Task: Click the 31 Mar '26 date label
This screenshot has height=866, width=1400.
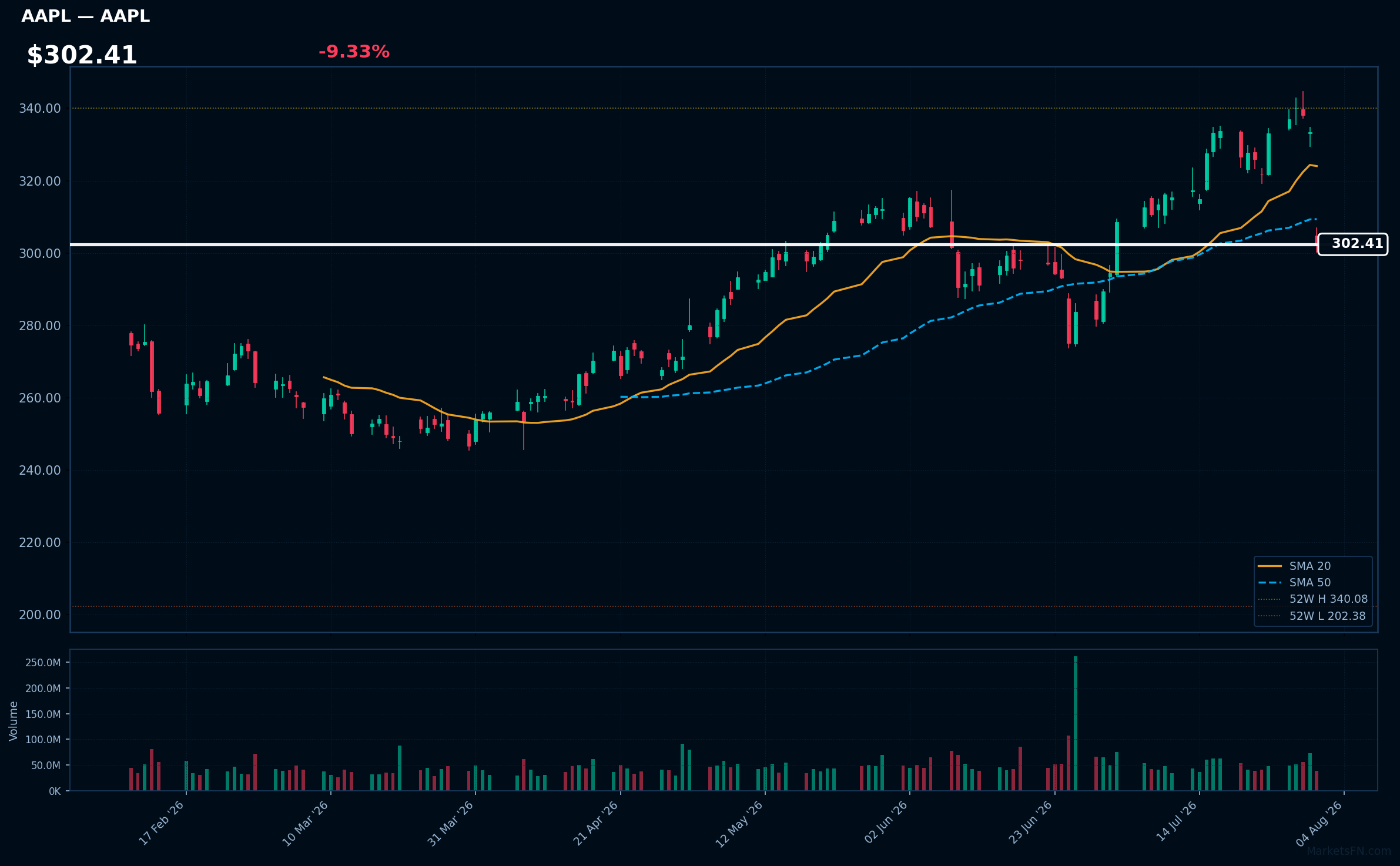Action: 451,824
